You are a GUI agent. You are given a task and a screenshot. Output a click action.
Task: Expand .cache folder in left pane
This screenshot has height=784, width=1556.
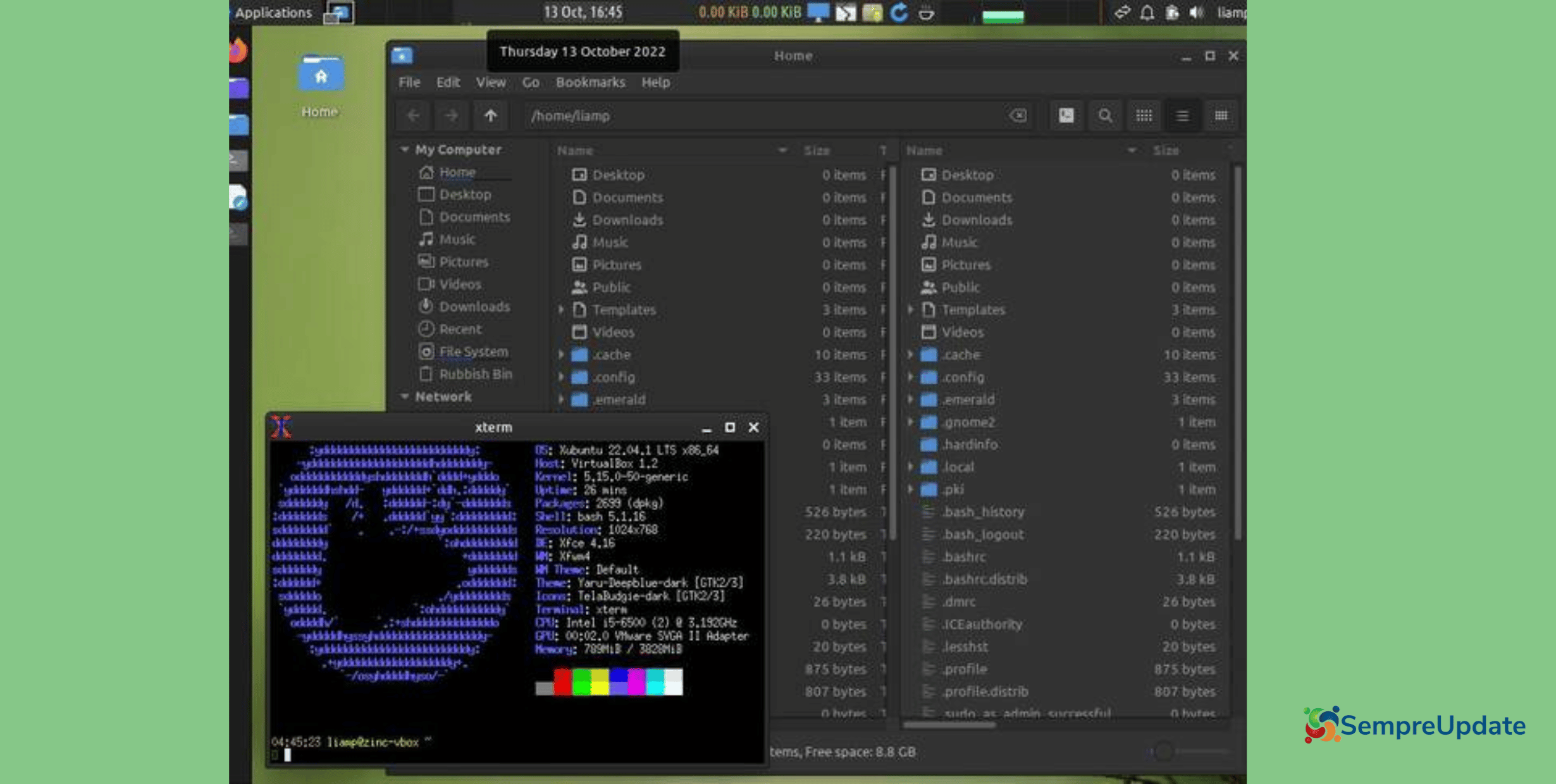coord(561,355)
